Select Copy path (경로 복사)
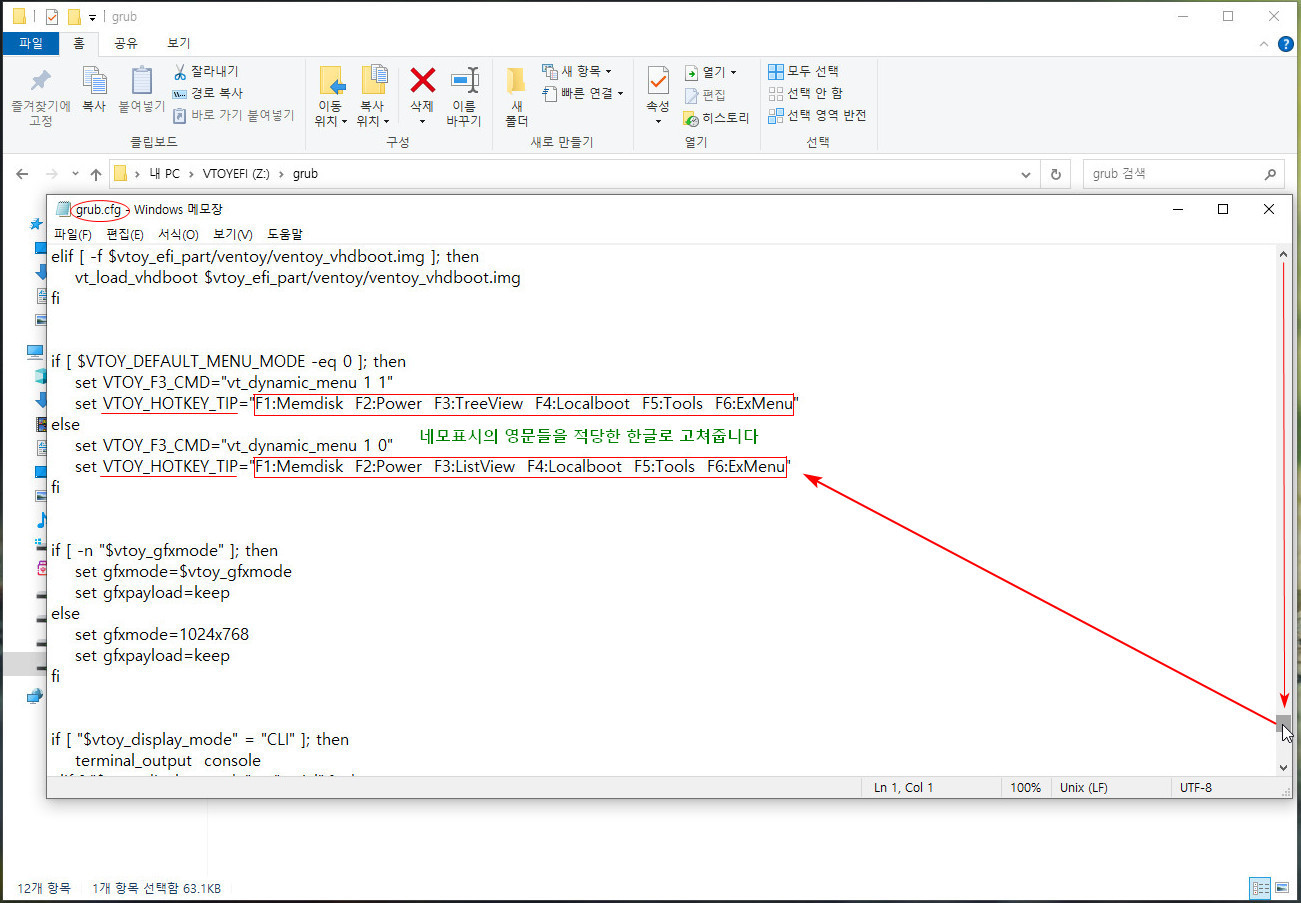Viewport: 1301px width, 903px height. [207, 93]
